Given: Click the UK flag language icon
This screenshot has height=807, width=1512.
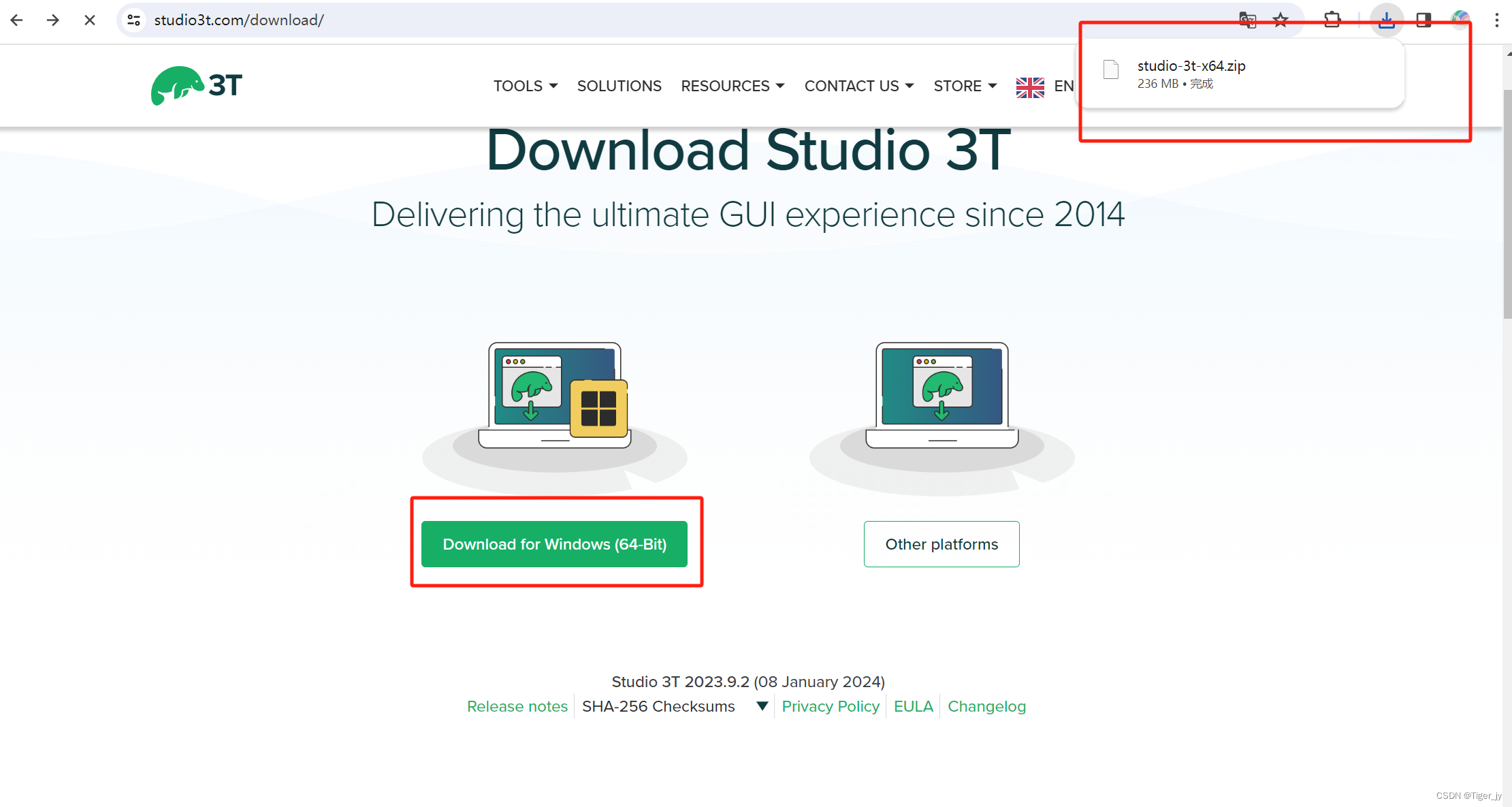Looking at the screenshot, I should [1030, 86].
